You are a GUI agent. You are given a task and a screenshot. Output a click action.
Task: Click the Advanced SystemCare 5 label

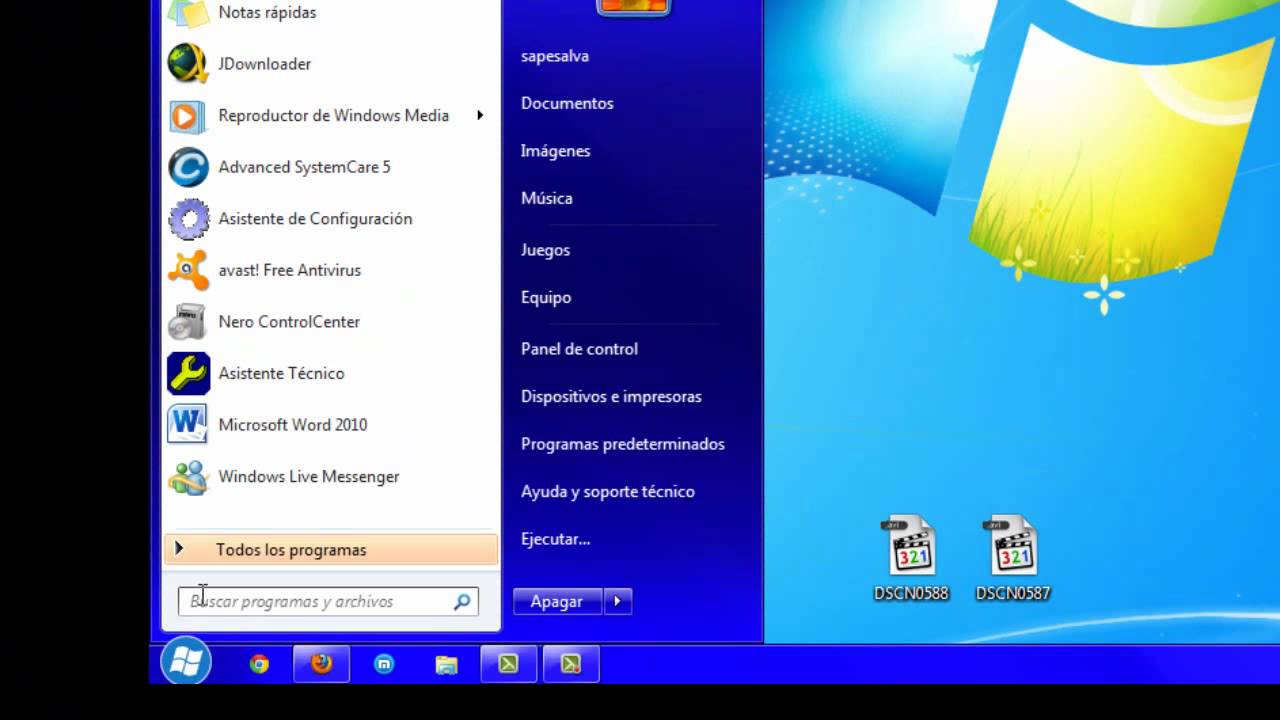tap(305, 167)
